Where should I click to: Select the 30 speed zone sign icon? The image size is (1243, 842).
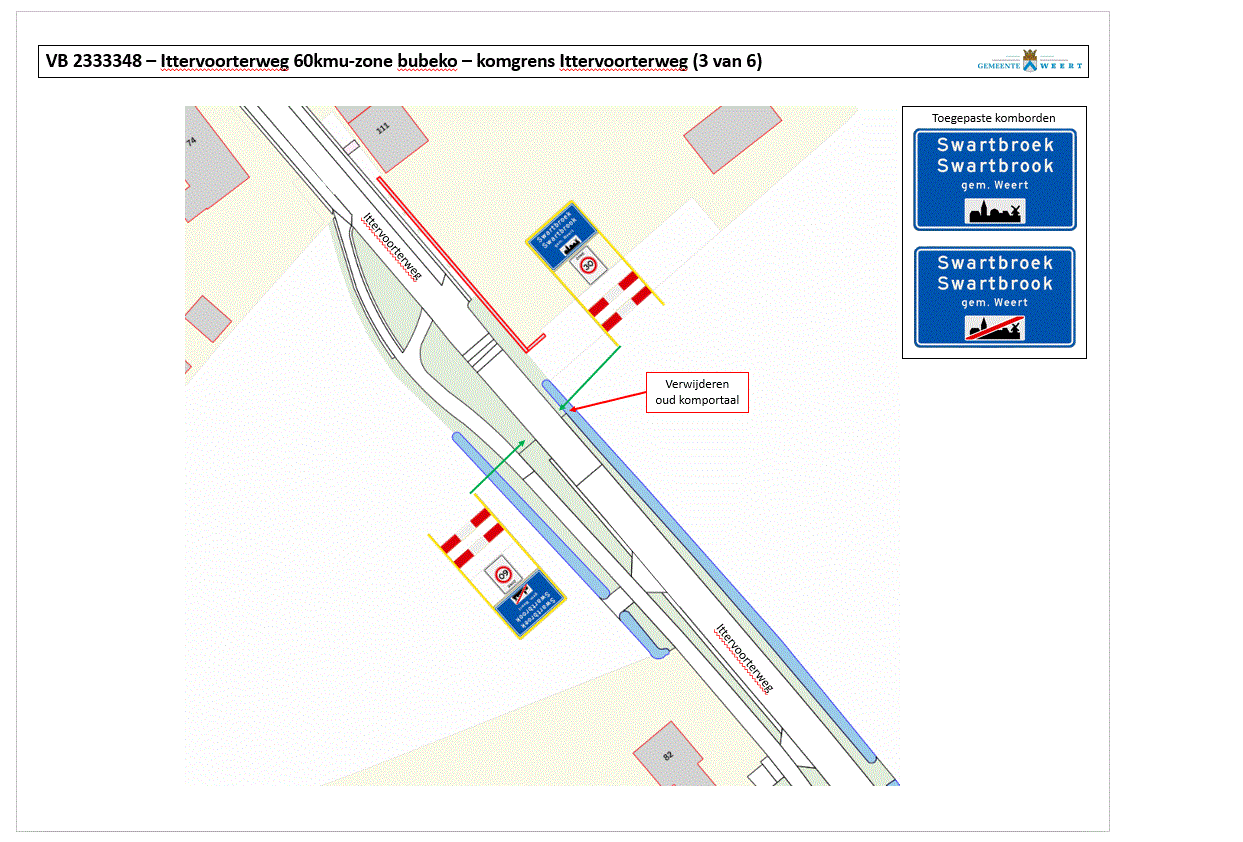point(589,266)
